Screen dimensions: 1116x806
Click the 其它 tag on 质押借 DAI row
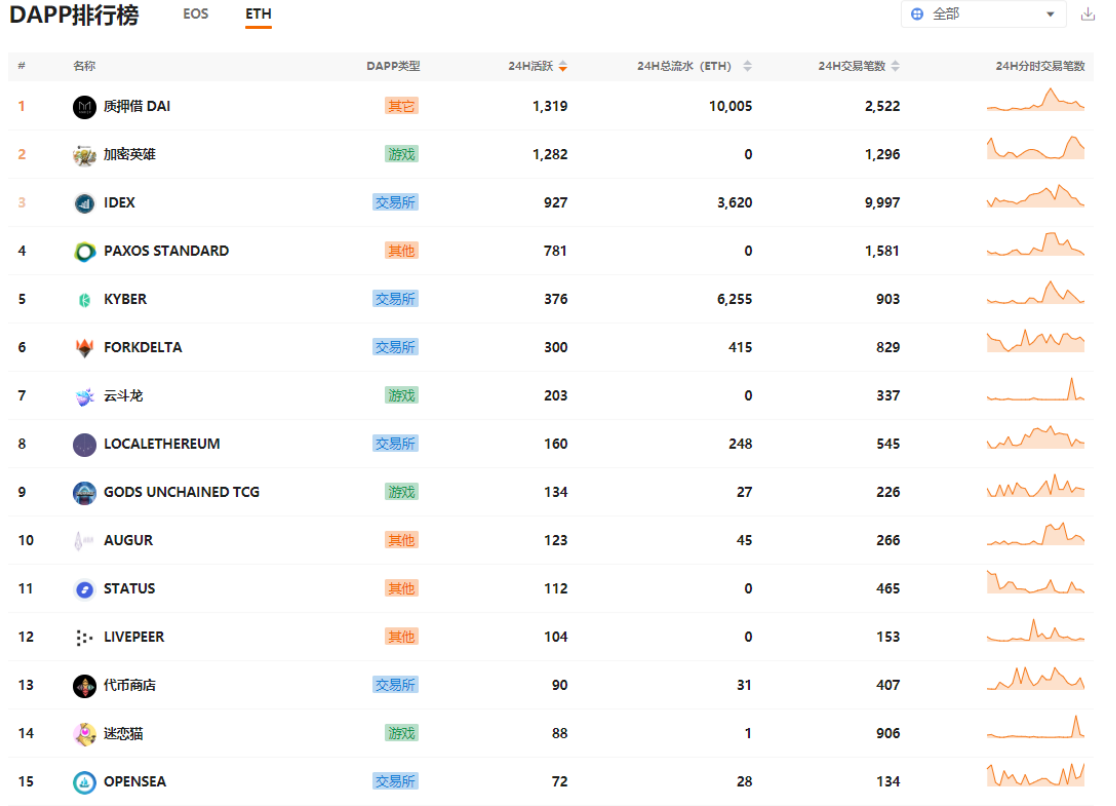(401, 107)
